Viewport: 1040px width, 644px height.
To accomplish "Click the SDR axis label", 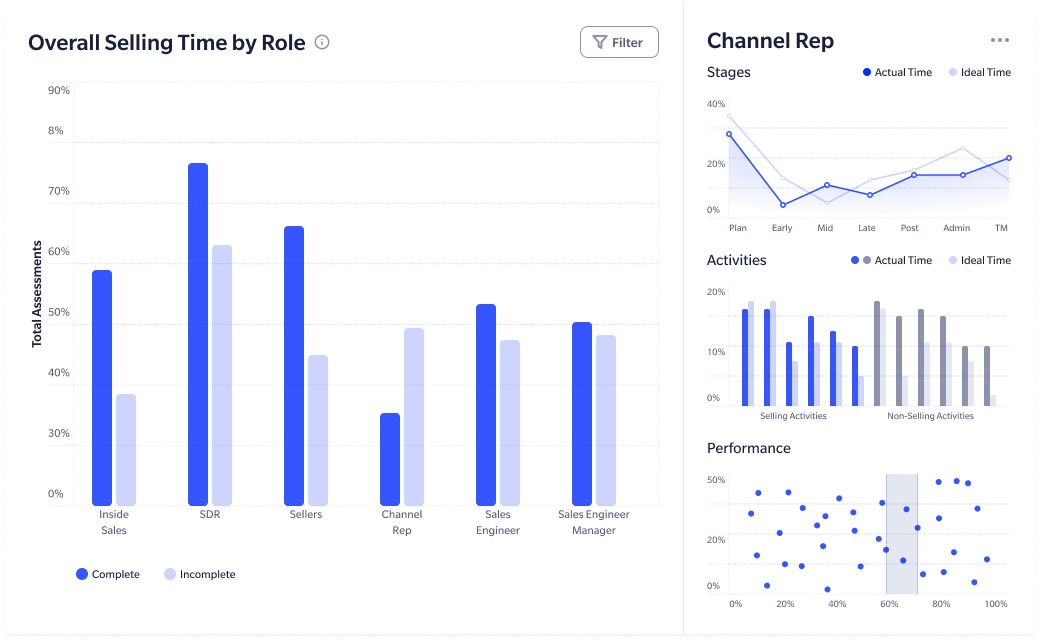I will pyautogui.click(x=210, y=515).
